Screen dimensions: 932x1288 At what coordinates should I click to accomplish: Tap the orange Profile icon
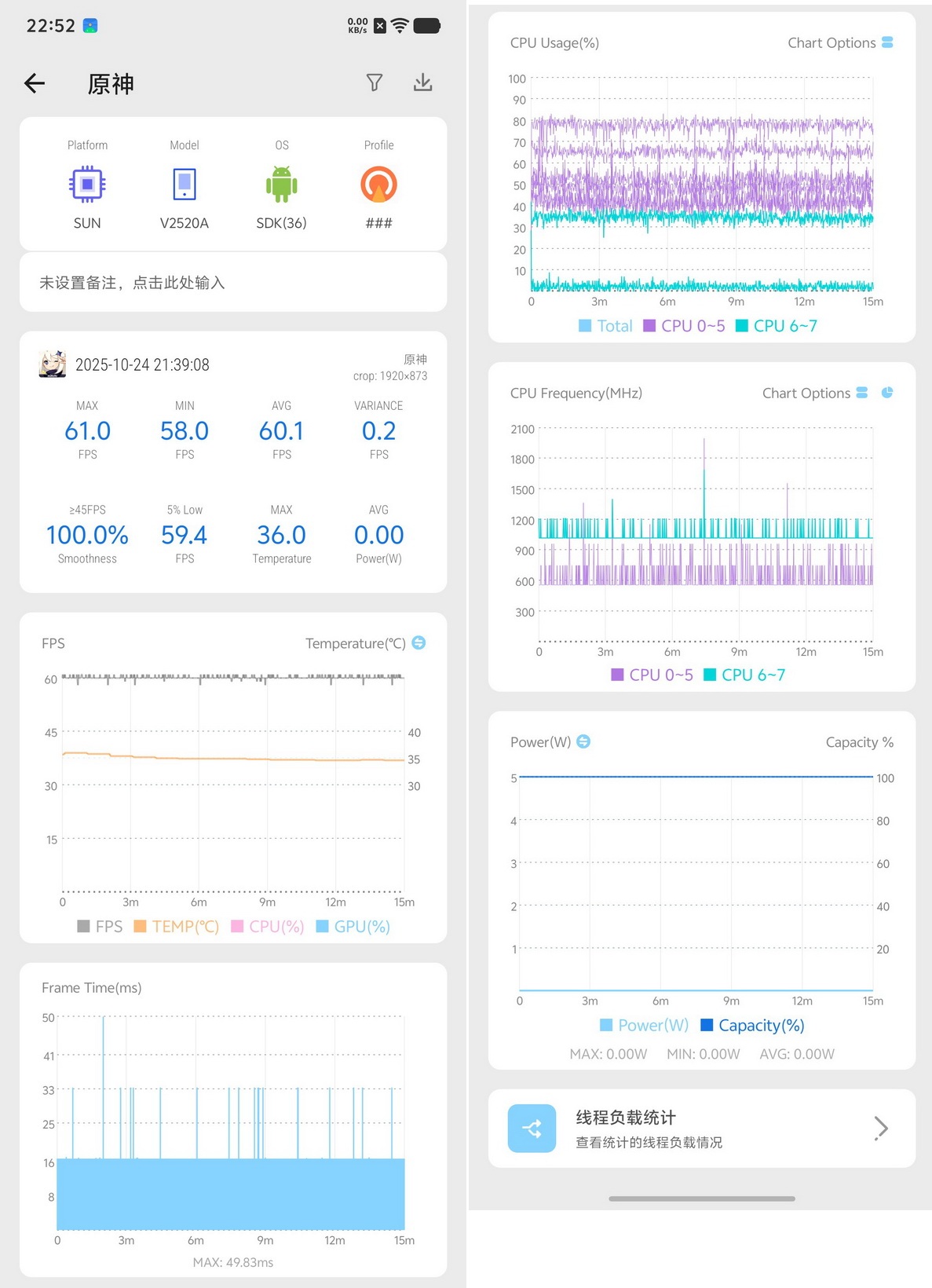click(x=378, y=185)
